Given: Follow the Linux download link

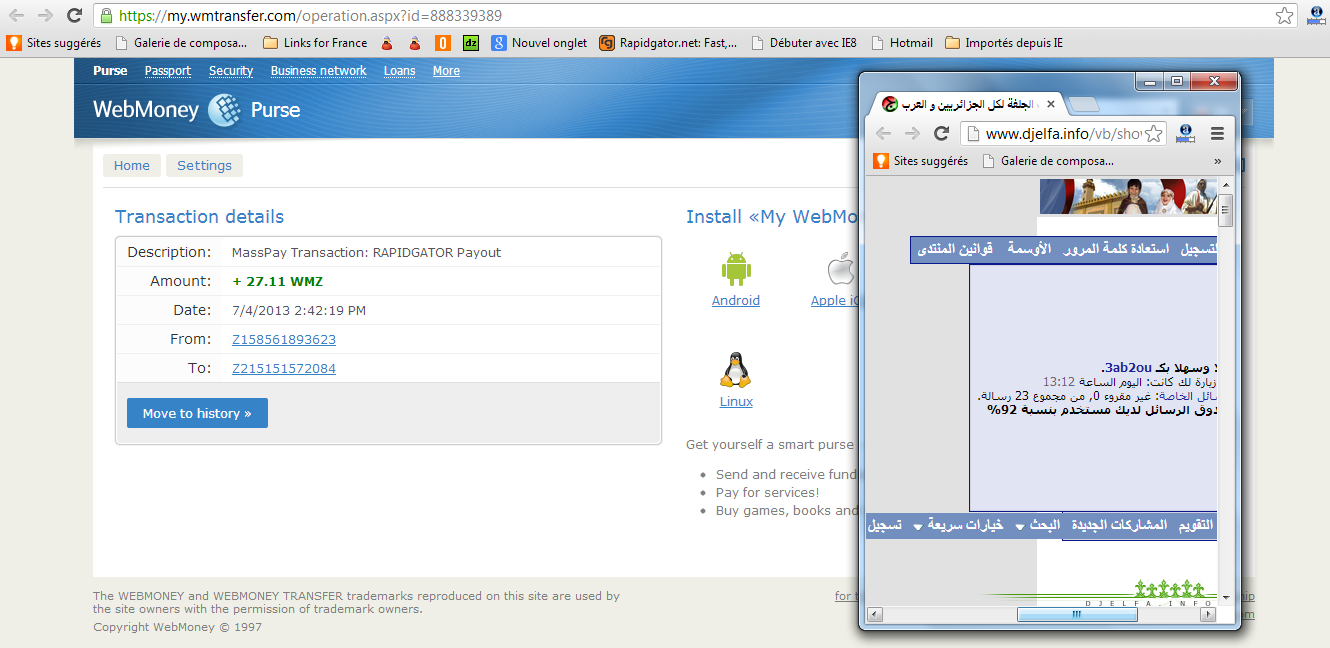Looking at the screenshot, I should pos(736,402).
